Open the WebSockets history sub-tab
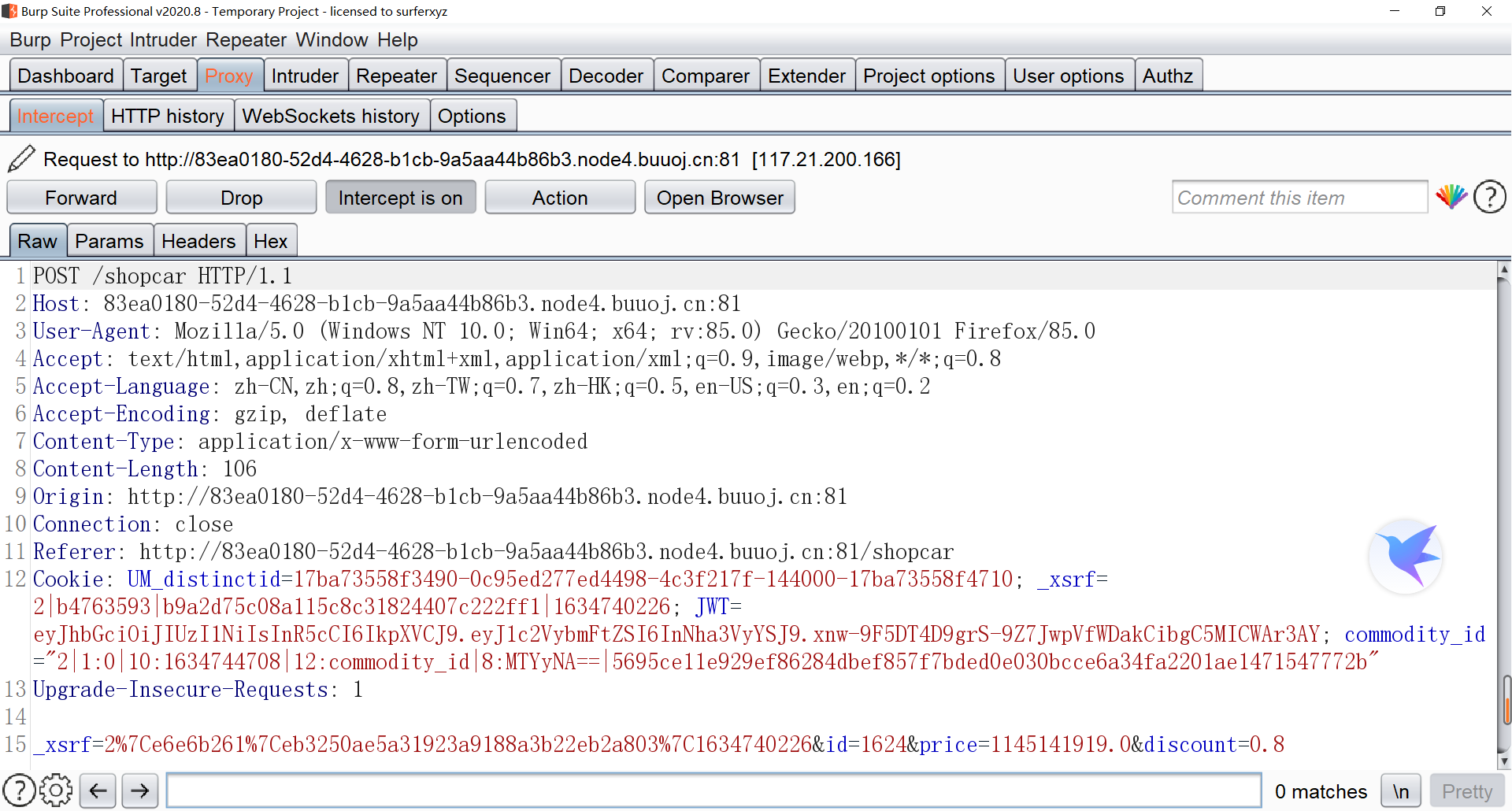The image size is (1512, 811). point(331,116)
